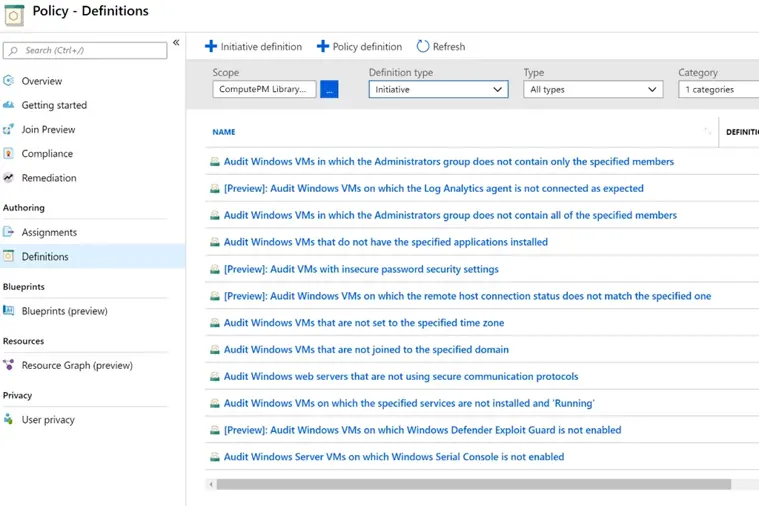Click the icon beside Log Analytics agent initiative

(214, 188)
